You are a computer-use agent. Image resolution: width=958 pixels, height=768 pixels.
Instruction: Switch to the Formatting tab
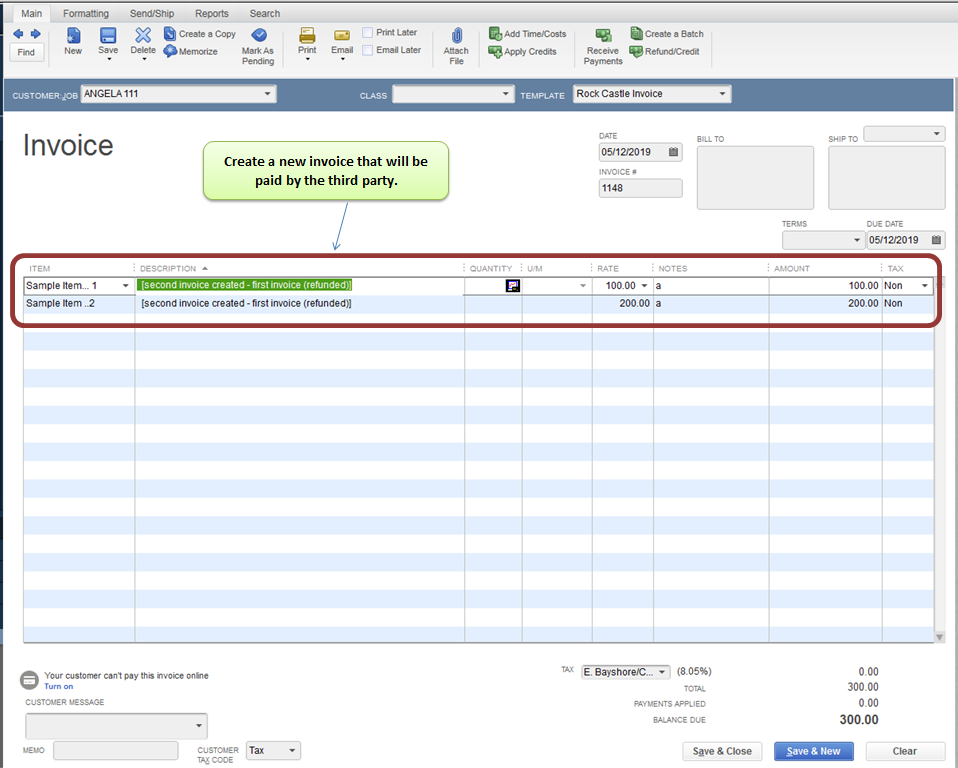(86, 13)
